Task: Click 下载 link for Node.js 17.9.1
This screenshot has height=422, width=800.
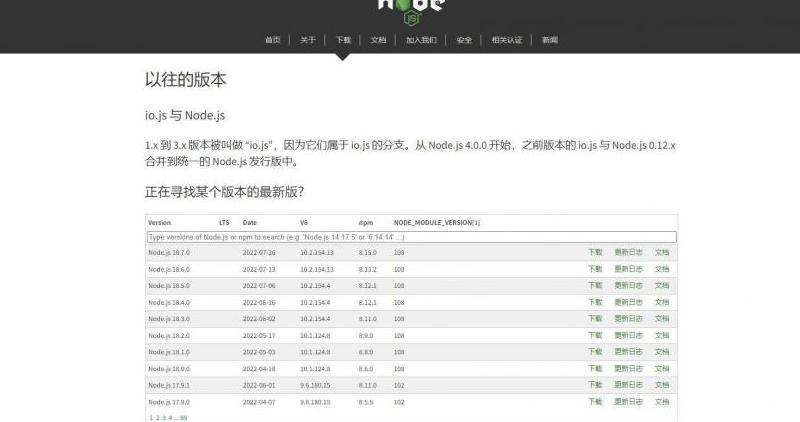Action: (x=595, y=385)
